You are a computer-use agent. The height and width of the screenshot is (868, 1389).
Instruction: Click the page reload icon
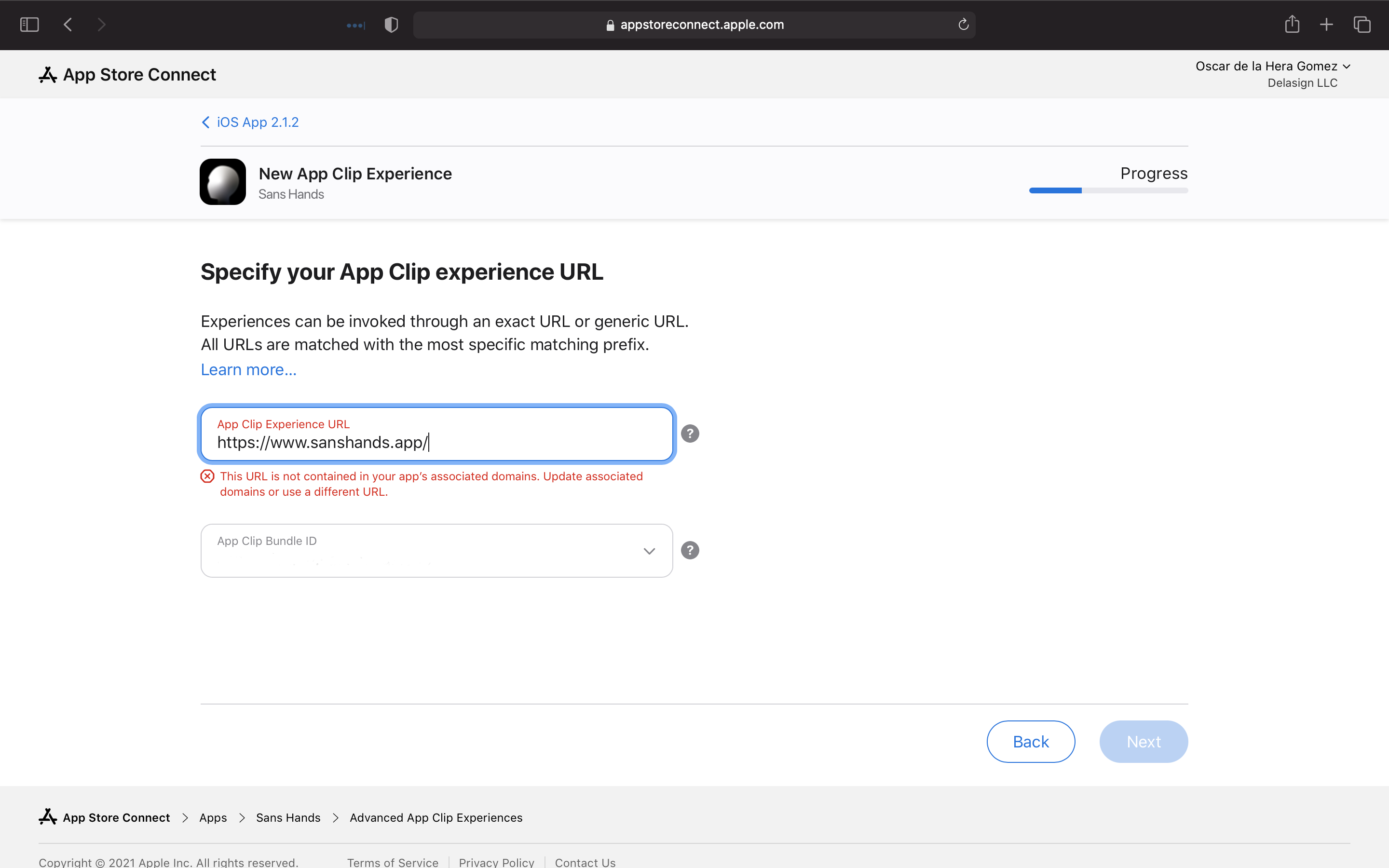[962, 24]
